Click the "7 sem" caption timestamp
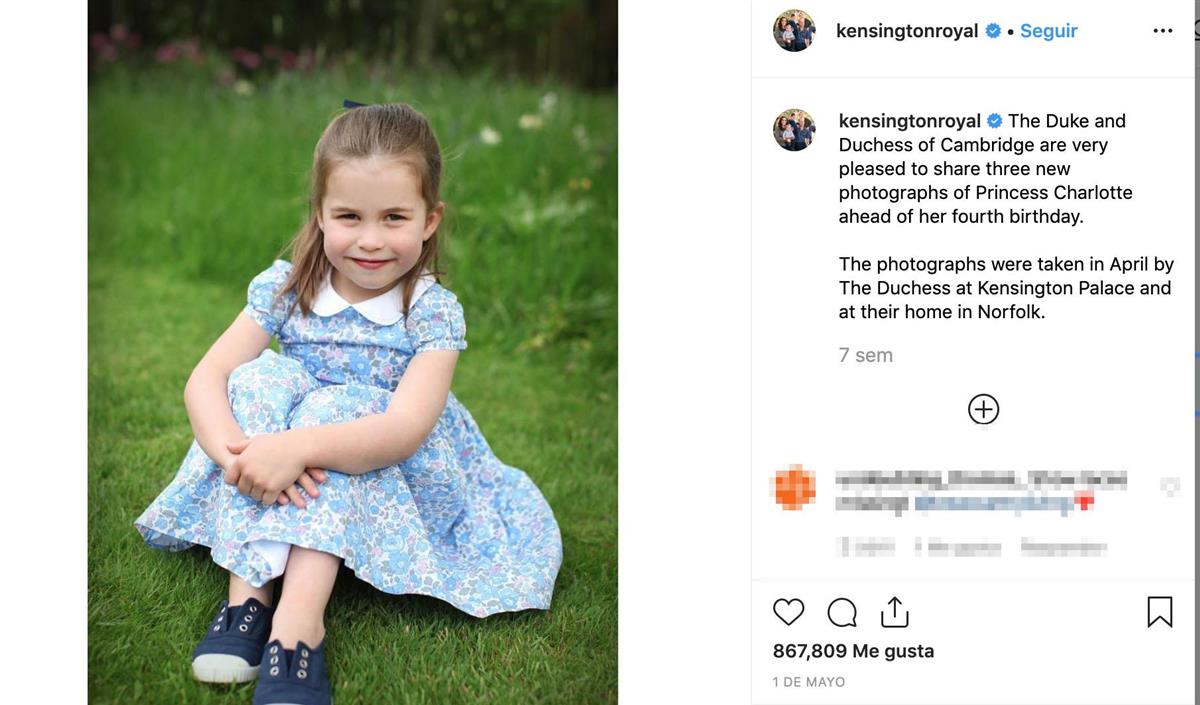1200x705 pixels. coord(865,355)
